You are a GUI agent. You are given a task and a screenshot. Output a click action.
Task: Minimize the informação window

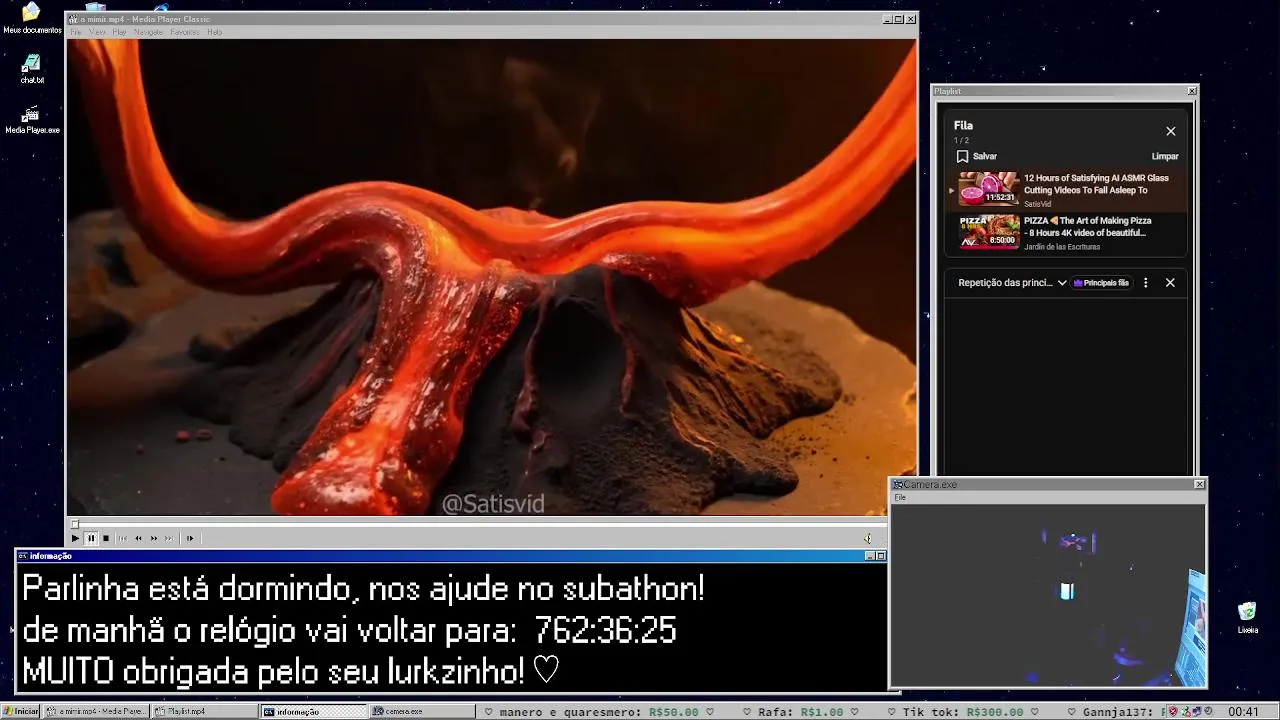869,556
